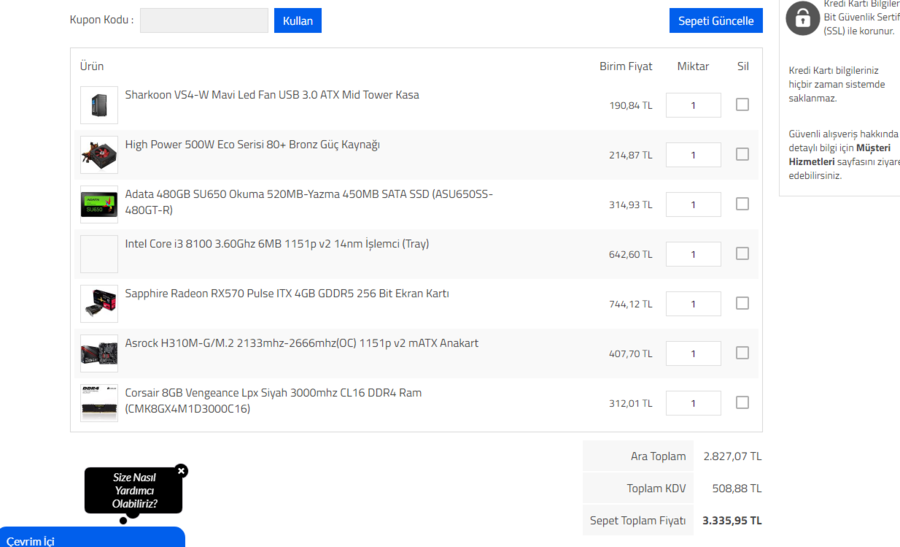Click the Ürün column header

pos(92,67)
